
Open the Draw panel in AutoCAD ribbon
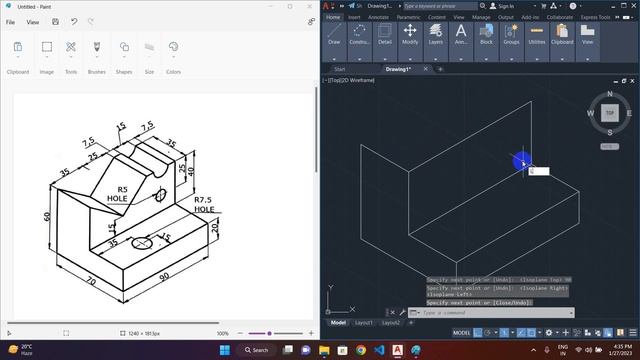[334, 35]
